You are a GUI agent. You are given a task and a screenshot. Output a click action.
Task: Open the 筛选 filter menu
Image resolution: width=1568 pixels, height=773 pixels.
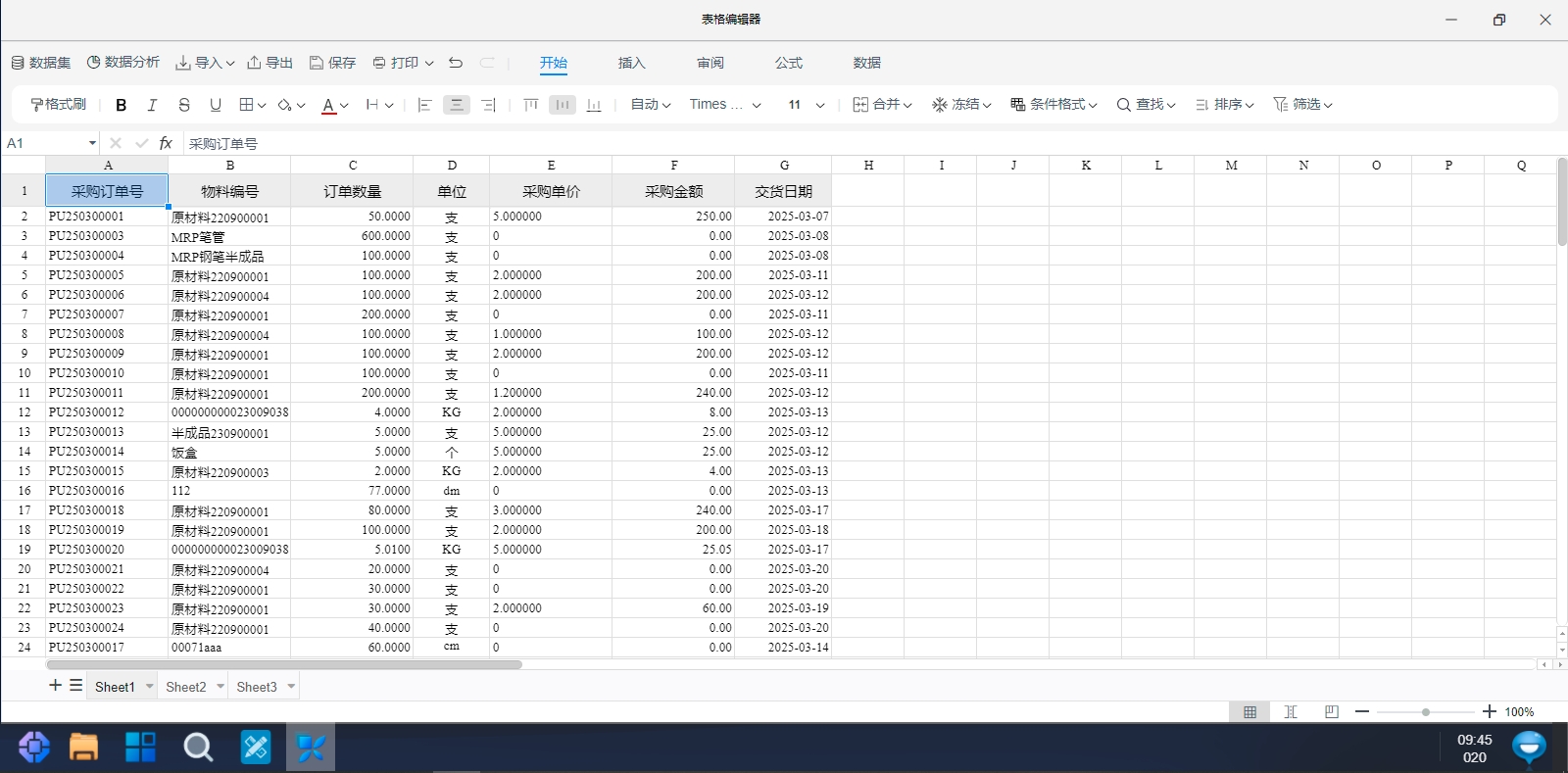click(1302, 105)
